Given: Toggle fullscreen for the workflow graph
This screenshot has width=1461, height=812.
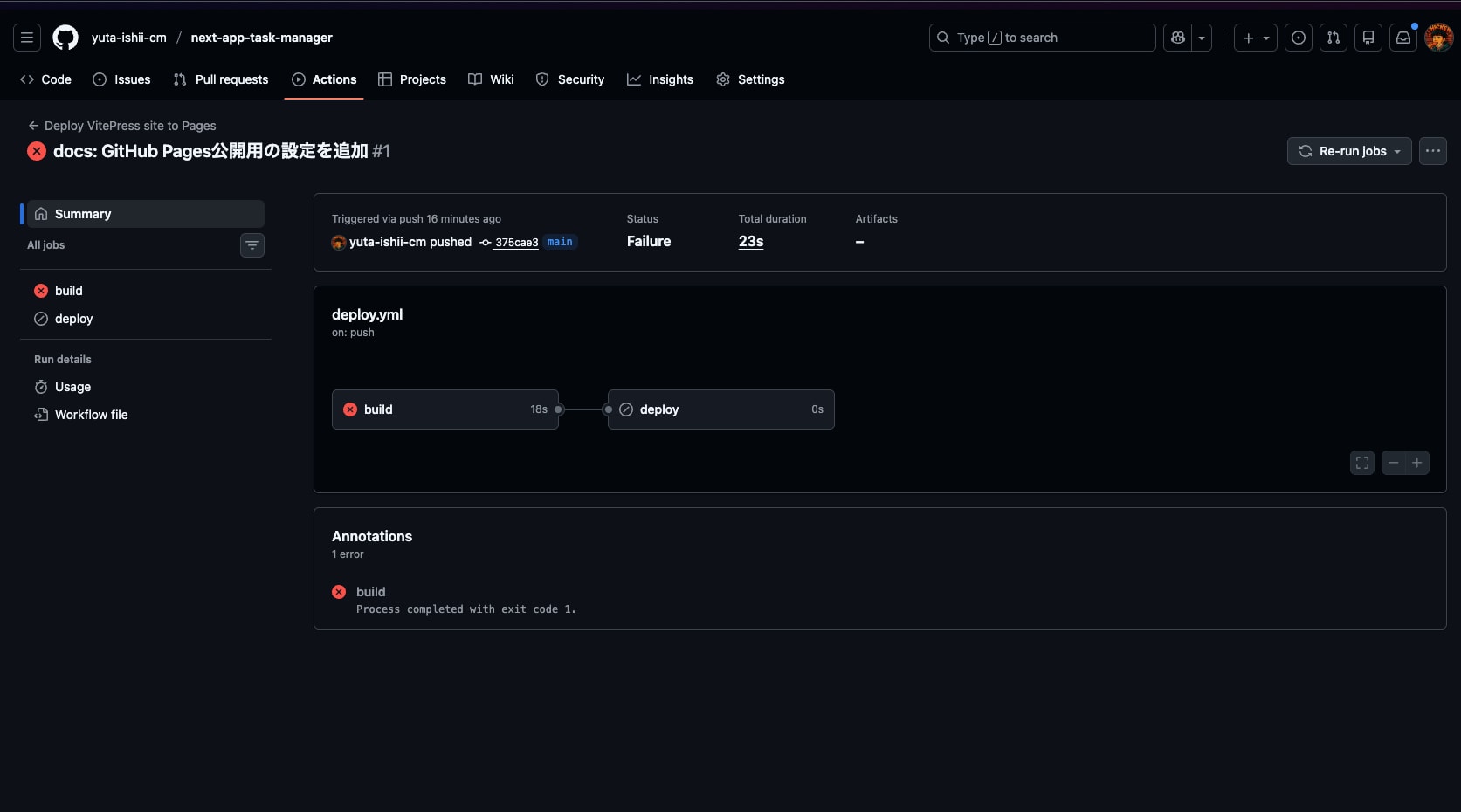Looking at the screenshot, I should 1362,463.
